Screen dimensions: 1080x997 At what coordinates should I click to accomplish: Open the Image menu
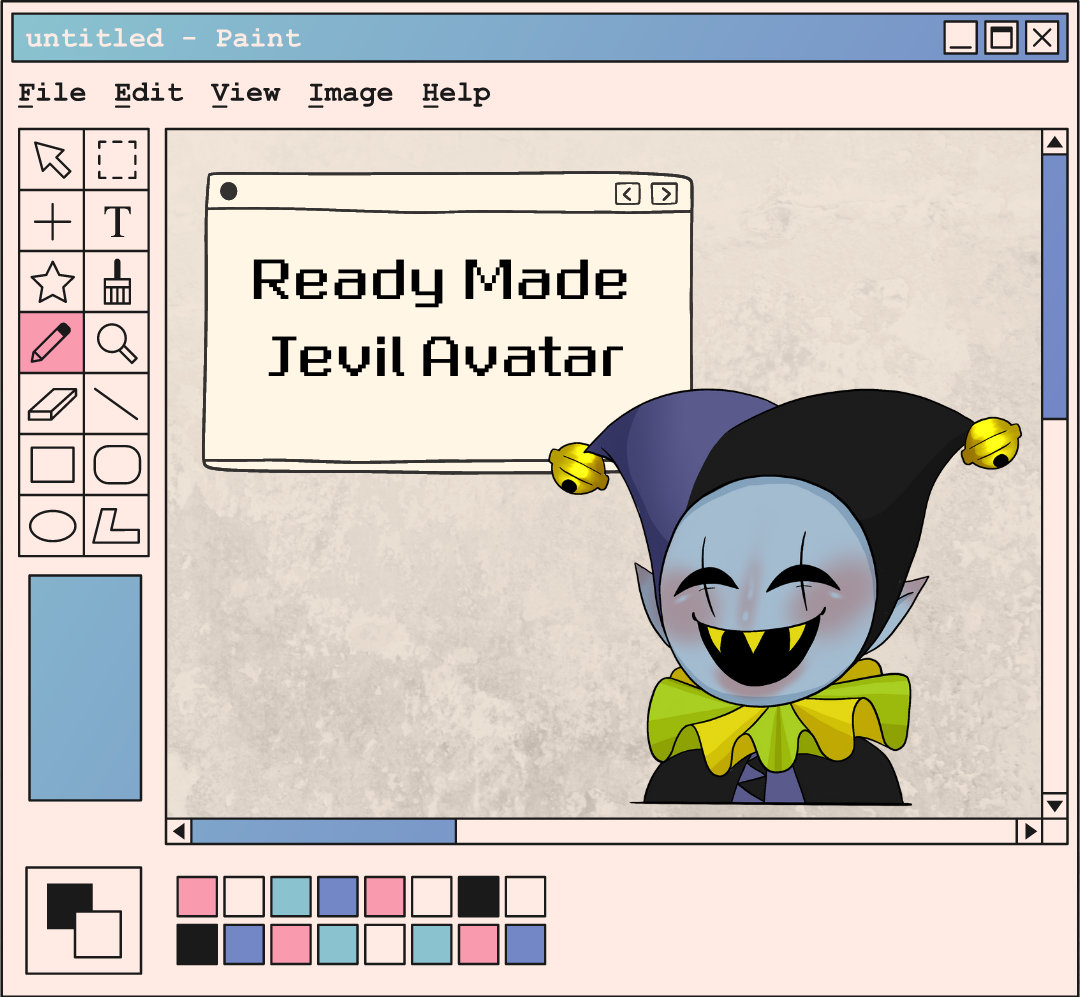(x=351, y=92)
